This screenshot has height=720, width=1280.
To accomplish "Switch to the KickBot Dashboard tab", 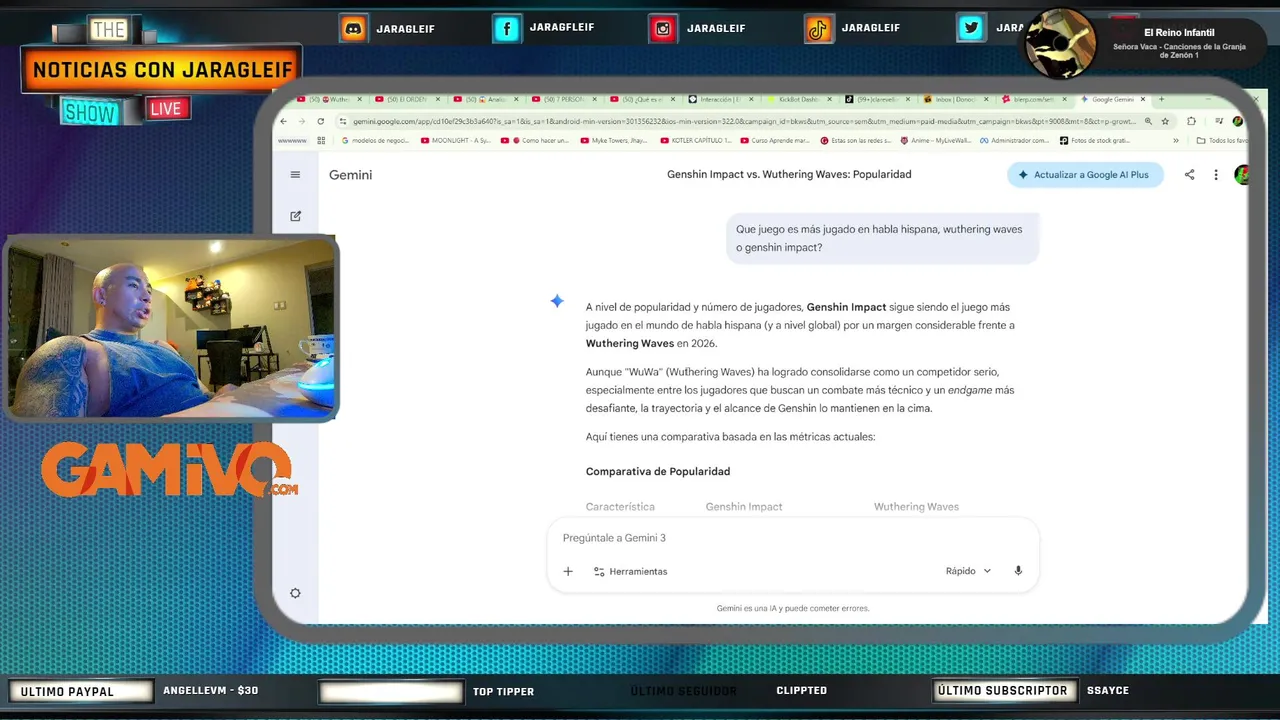I will click(799, 99).
